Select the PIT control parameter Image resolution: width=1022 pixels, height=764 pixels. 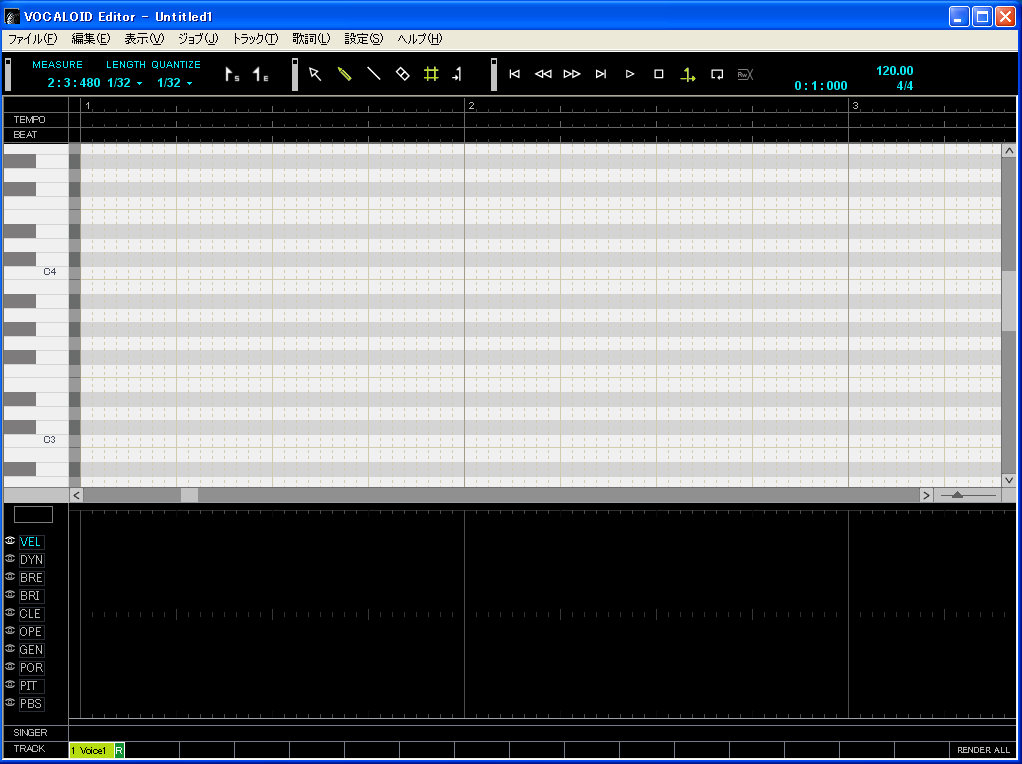[x=31, y=686]
